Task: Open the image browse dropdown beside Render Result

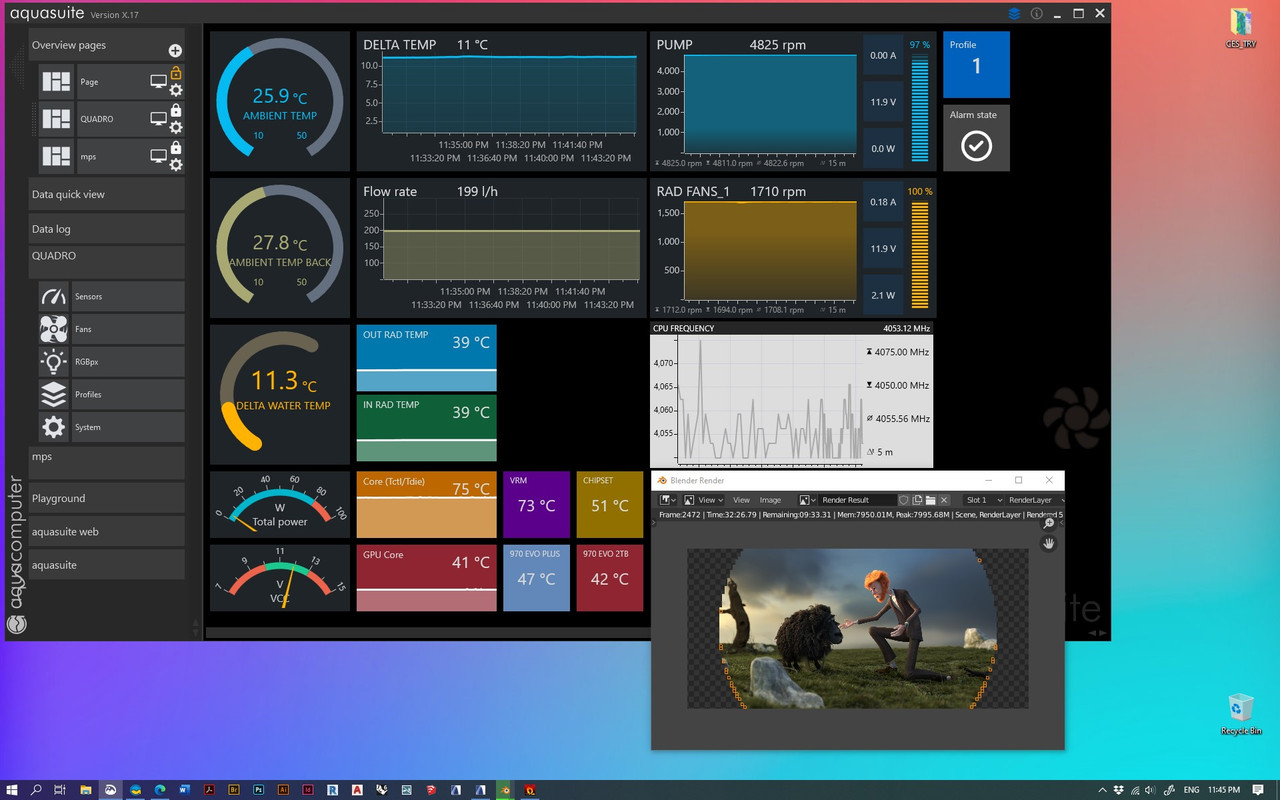Action: coord(807,500)
